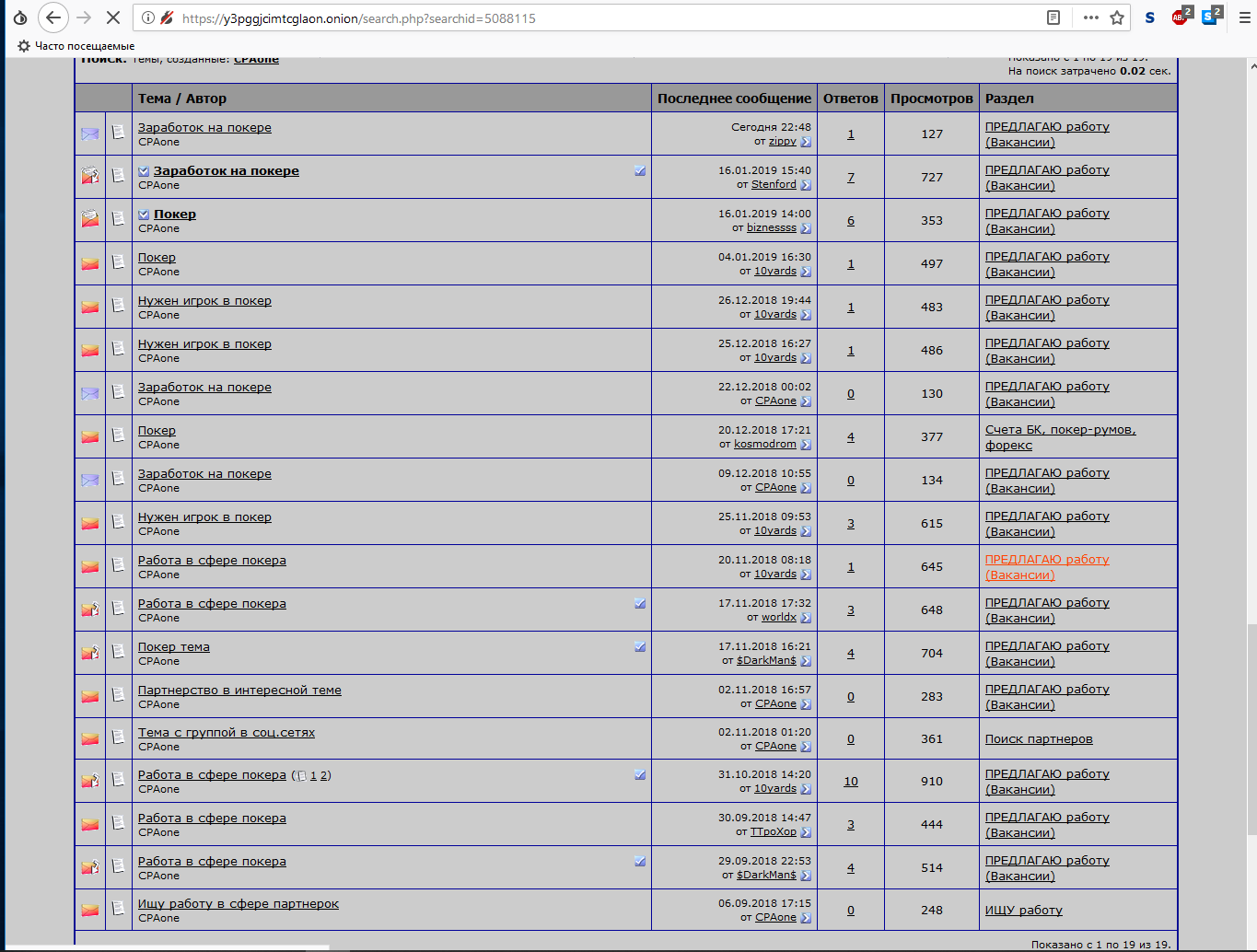
Task: Toggle reader view icon in address bar
Action: click(1053, 17)
